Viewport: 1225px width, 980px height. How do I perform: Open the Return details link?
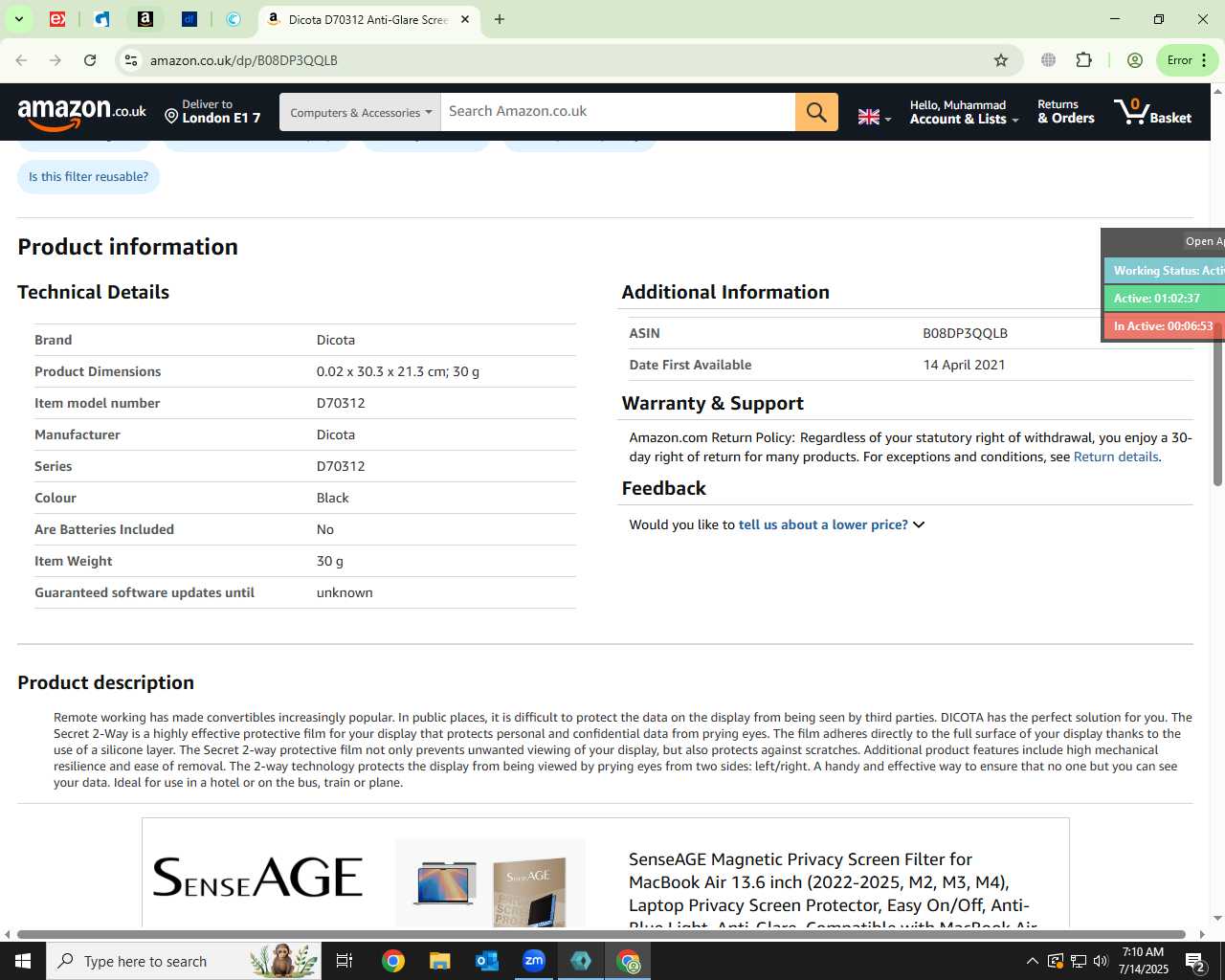click(x=1116, y=457)
